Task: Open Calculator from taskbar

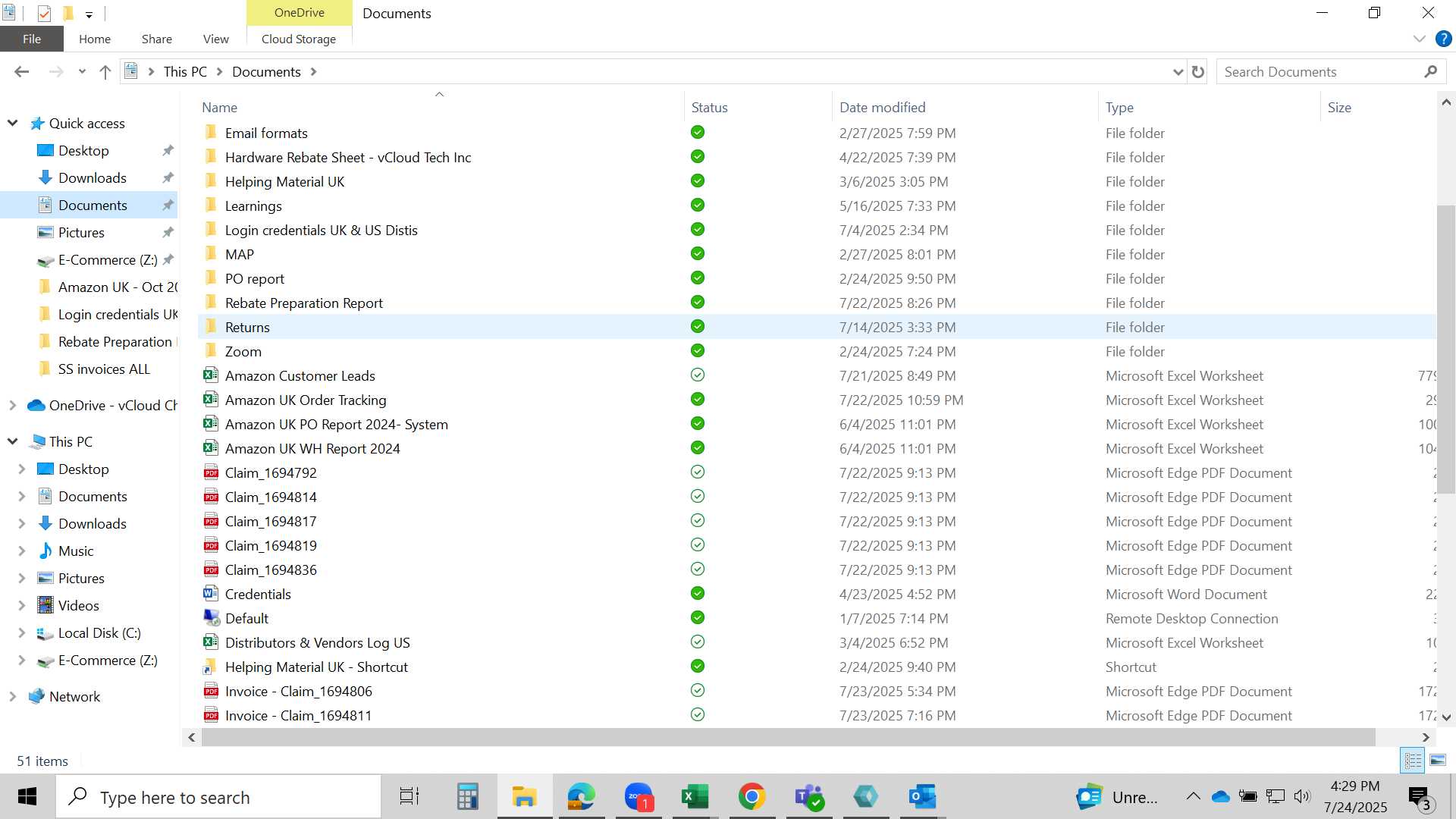Action: pyautogui.click(x=467, y=796)
